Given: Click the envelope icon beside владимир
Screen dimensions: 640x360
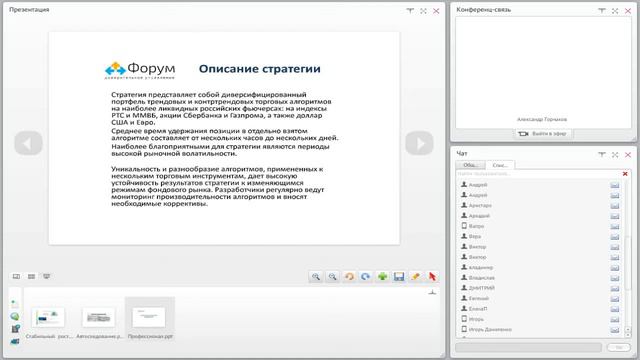Looking at the screenshot, I should click(615, 268).
